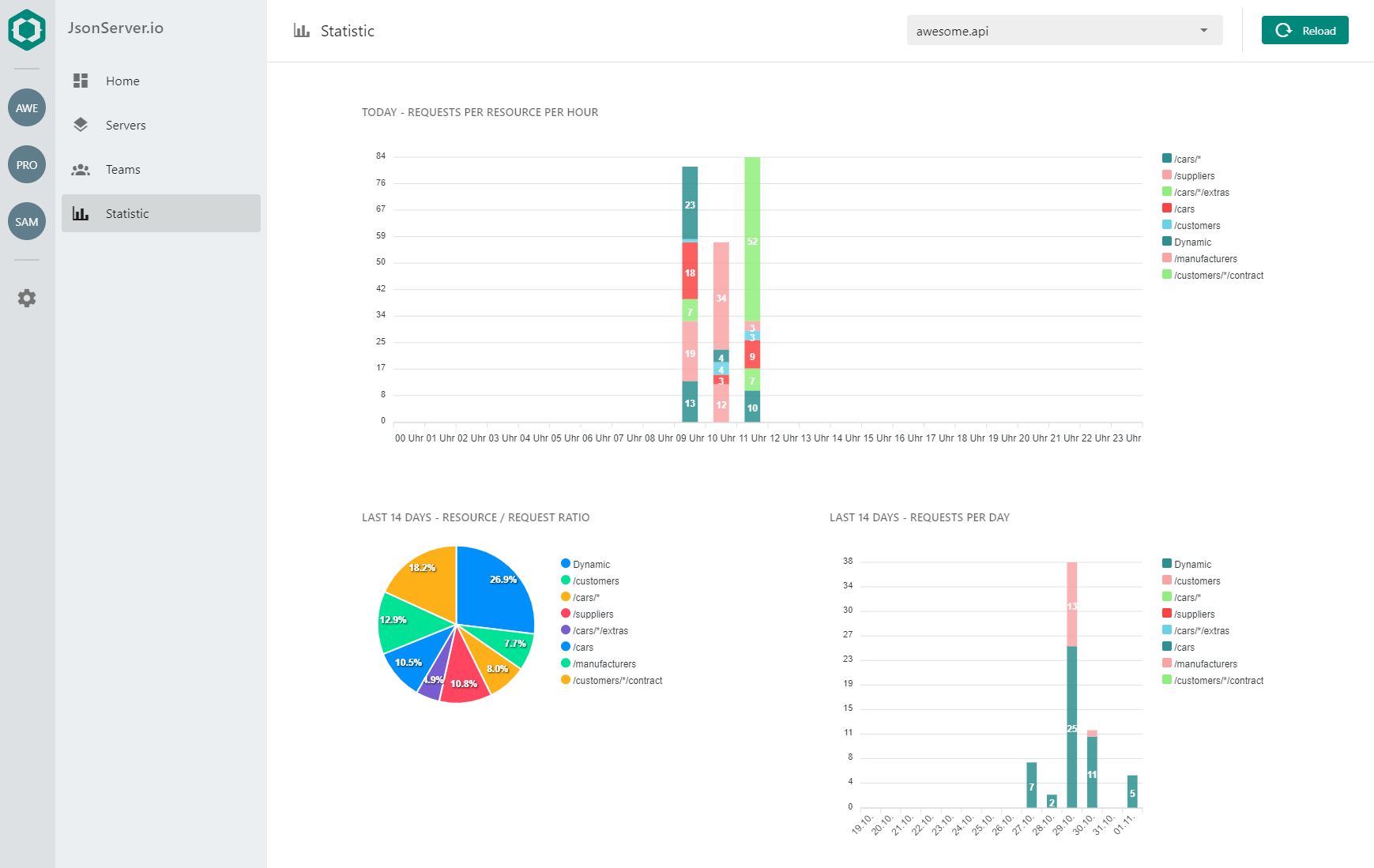Click 'TODAY - REQUESTS PER RESOURCE PER HOUR' heading

(480, 112)
